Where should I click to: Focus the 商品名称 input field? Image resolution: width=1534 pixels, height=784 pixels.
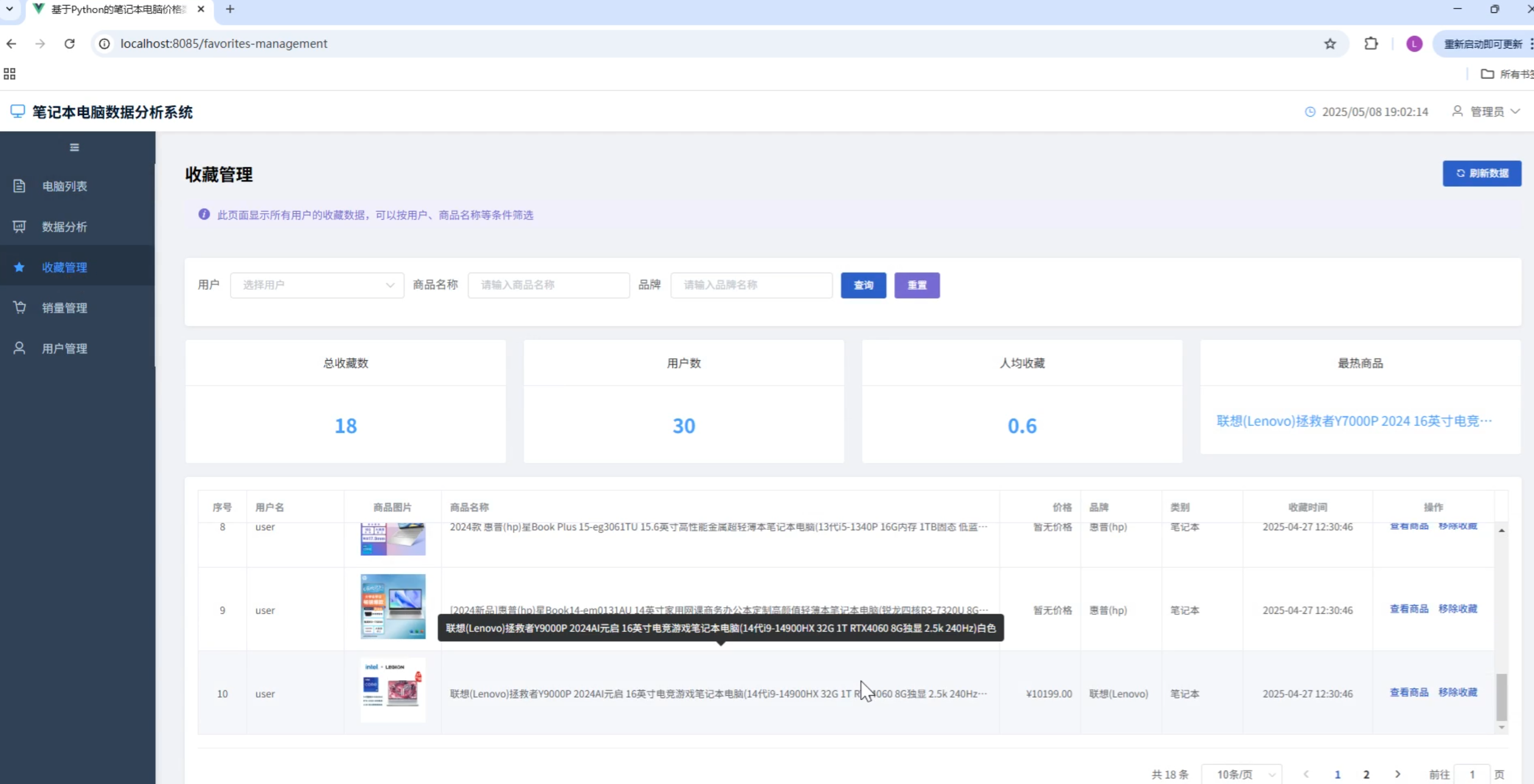point(548,285)
